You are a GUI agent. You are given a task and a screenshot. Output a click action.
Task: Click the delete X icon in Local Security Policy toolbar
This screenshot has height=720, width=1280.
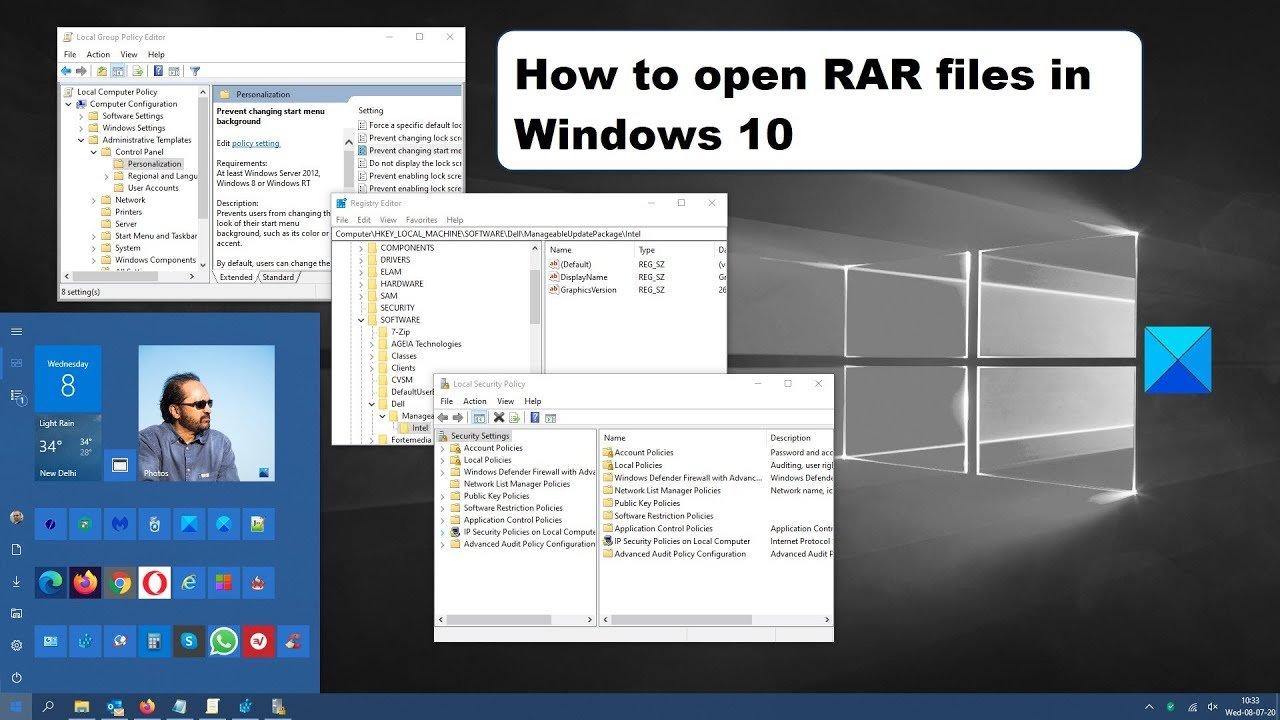click(499, 417)
